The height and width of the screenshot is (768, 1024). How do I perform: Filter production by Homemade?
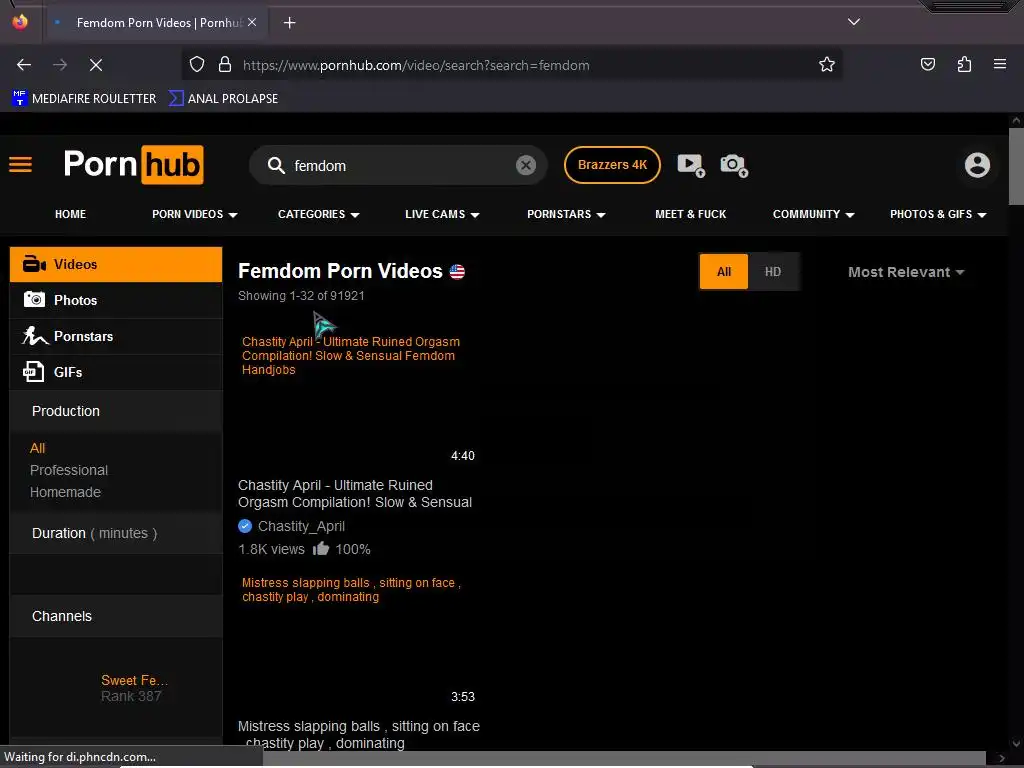coord(65,492)
